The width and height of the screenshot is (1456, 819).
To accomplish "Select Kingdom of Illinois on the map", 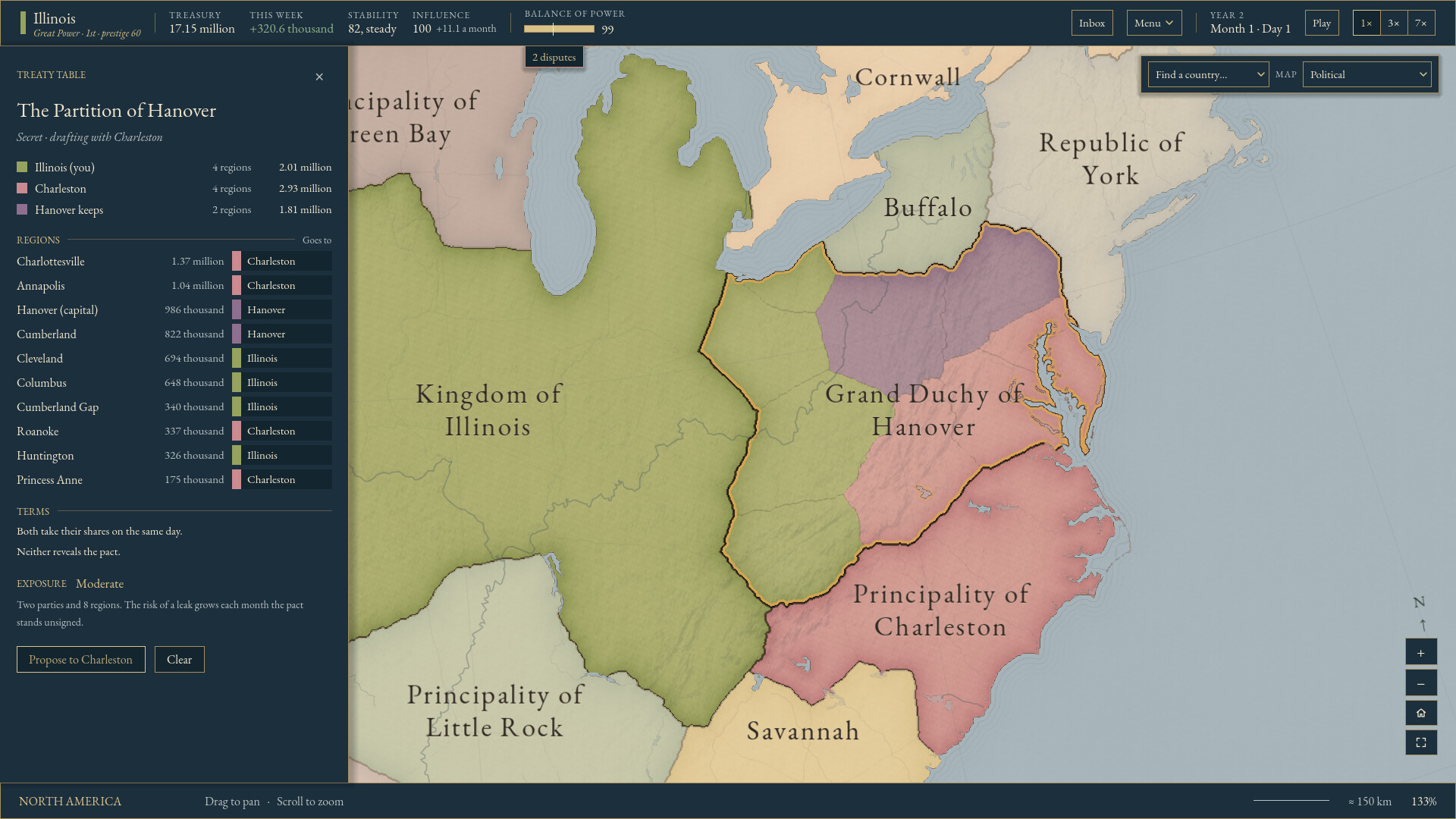I will 488,410.
